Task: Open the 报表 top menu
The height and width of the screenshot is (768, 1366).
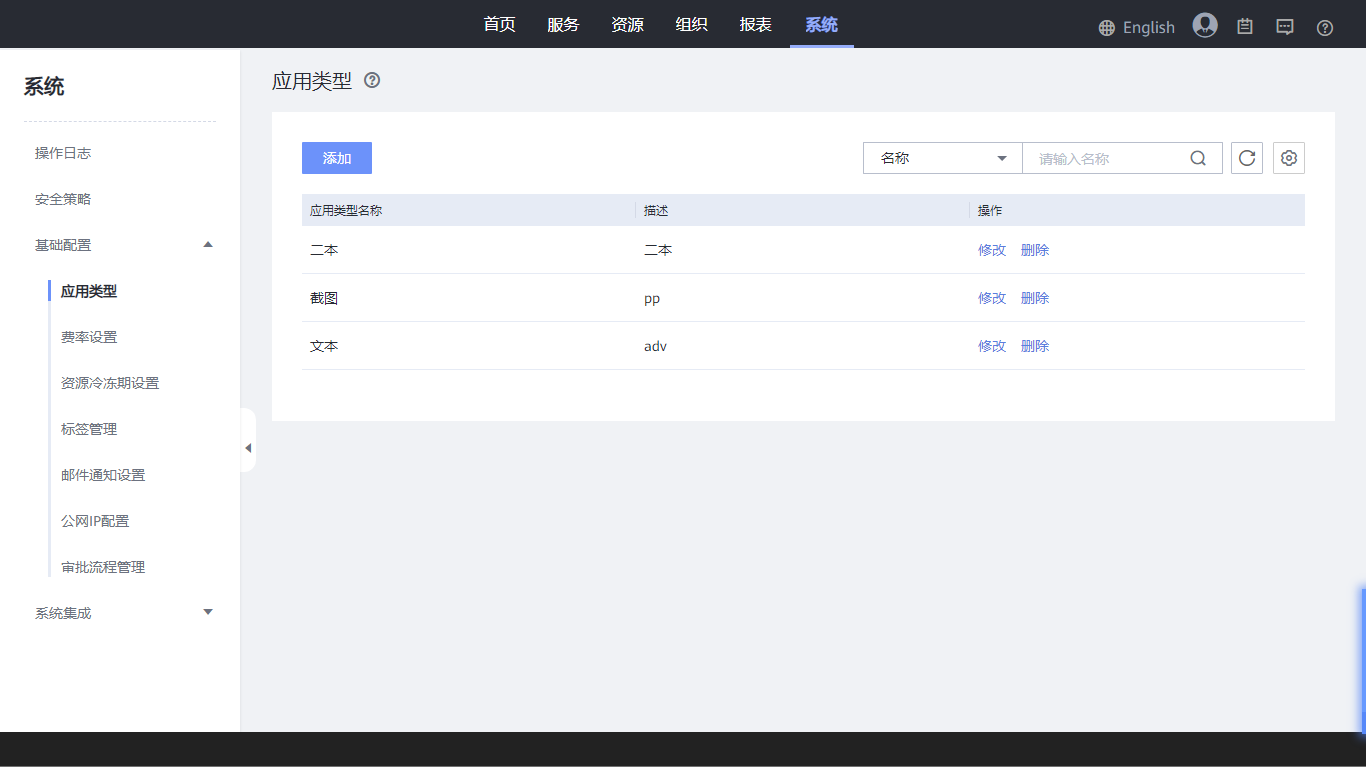Action: (755, 25)
